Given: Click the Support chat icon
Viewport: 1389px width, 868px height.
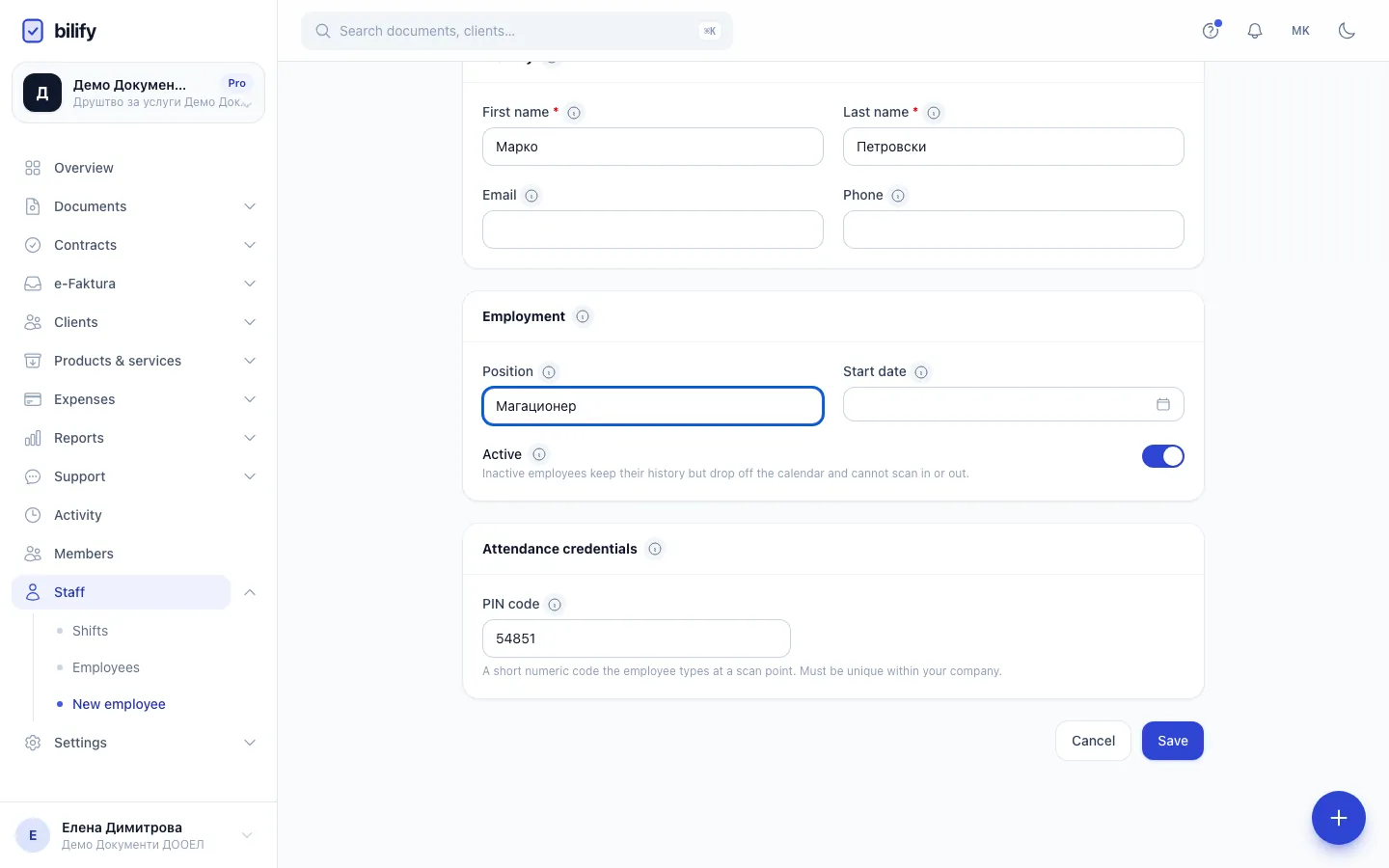Looking at the screenshot, I should point(33,476).
